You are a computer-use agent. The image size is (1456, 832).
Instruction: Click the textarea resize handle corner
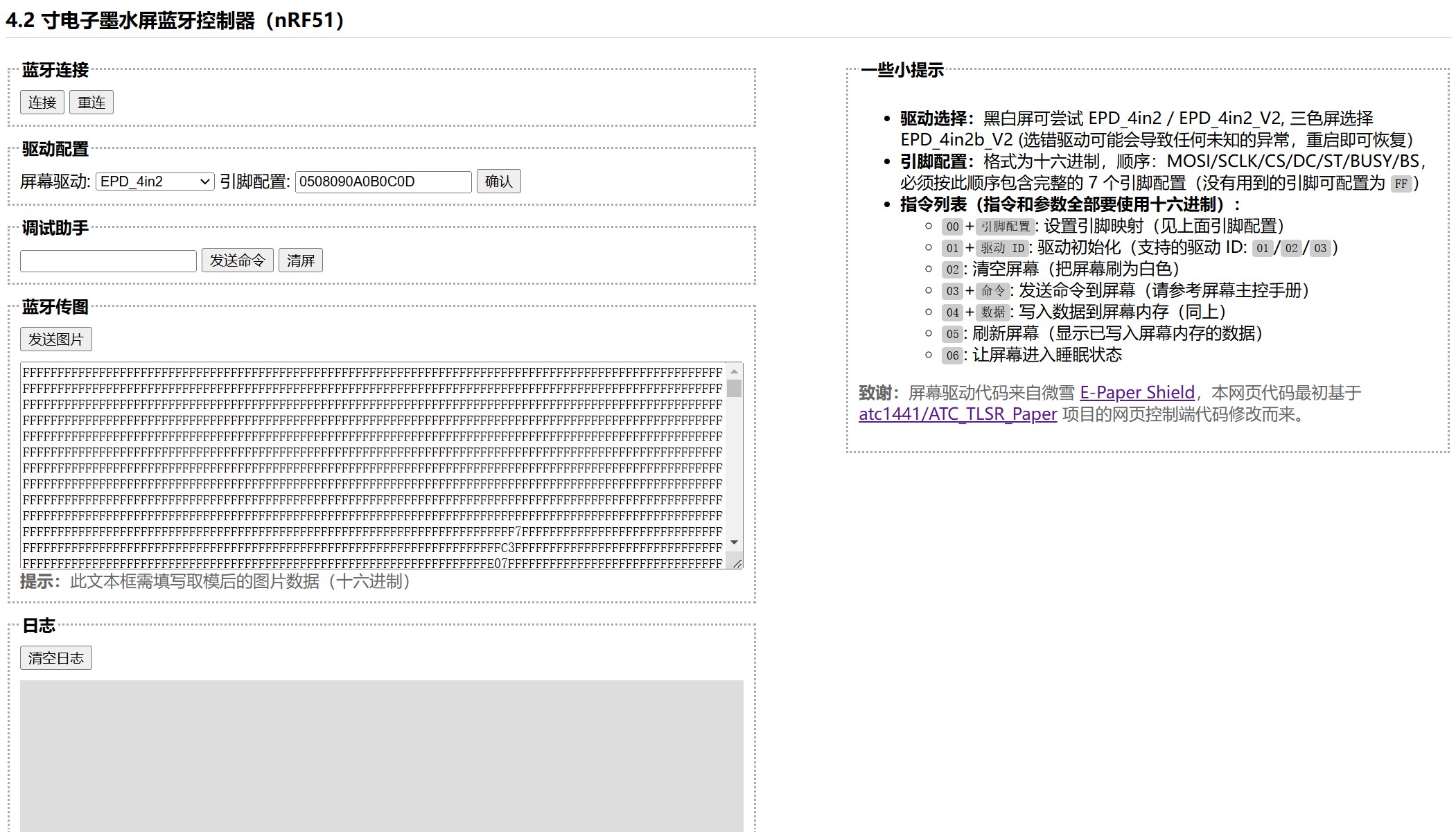coord(737,564)
